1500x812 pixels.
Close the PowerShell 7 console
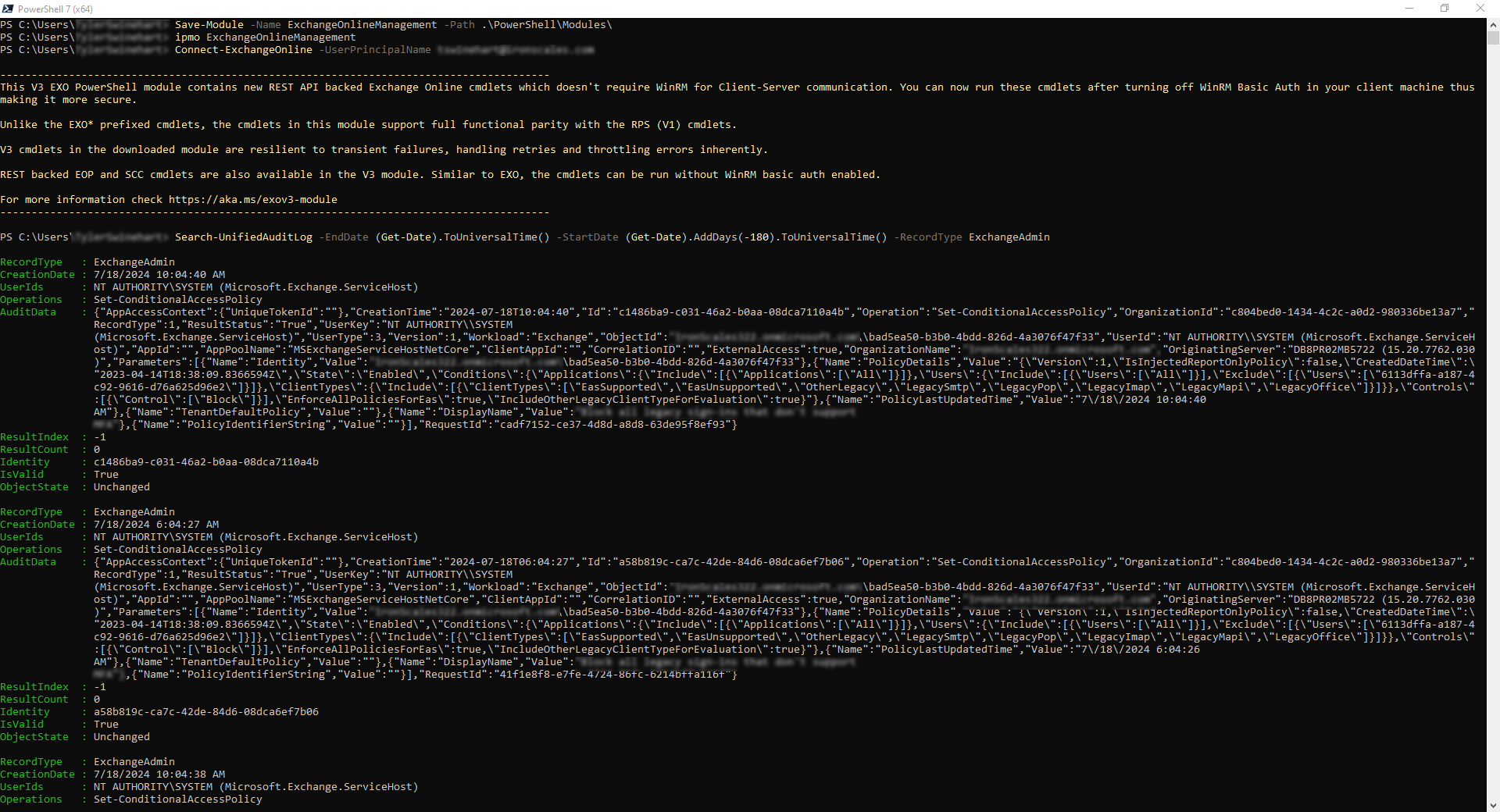[1480, 9]
